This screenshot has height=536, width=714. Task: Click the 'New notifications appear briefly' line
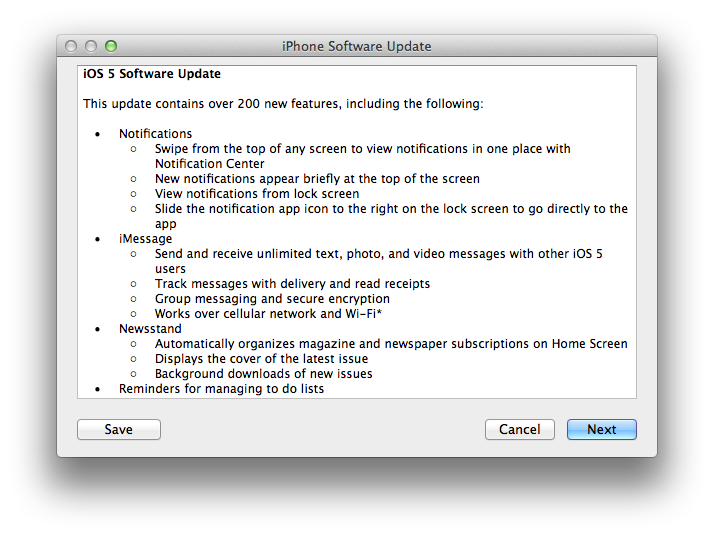317,179
